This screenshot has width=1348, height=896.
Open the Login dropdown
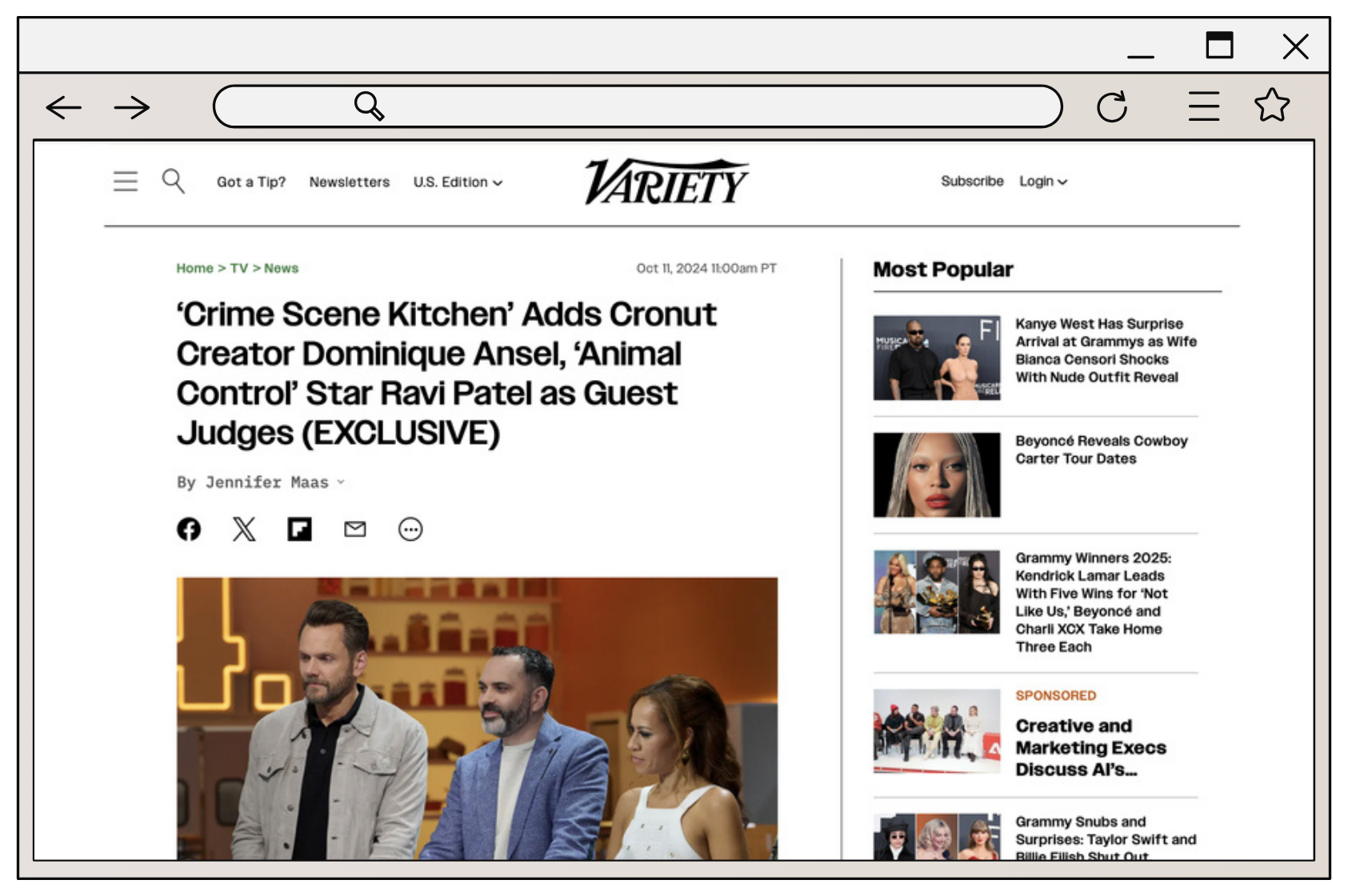pos(1042,182)
